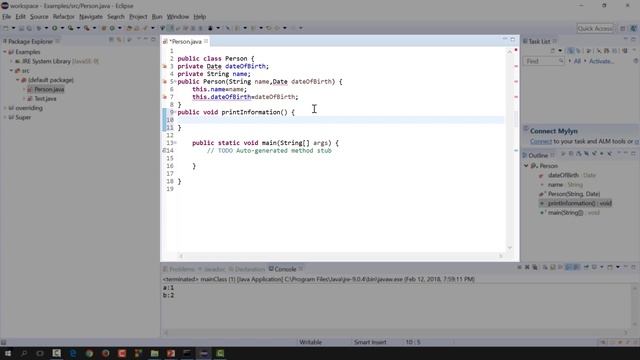Image resolution: width=640 pixels, height=360 pixels.
Task: Click the Find field in Task List
Action: [543, 61]
